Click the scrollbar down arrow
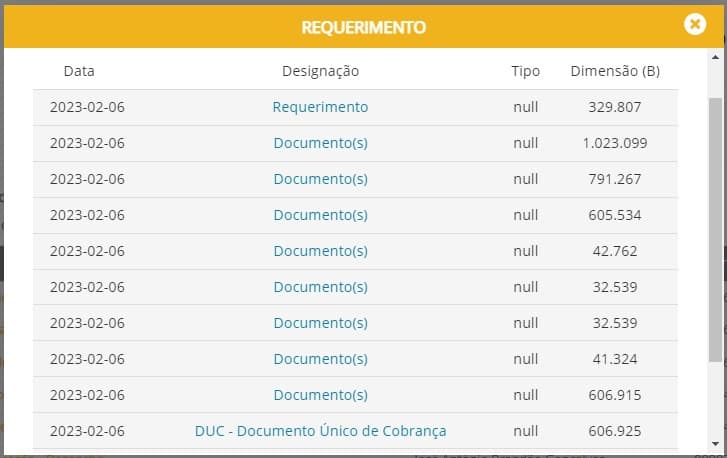Viewport: 727px width, 458px height. click(714, 442)
